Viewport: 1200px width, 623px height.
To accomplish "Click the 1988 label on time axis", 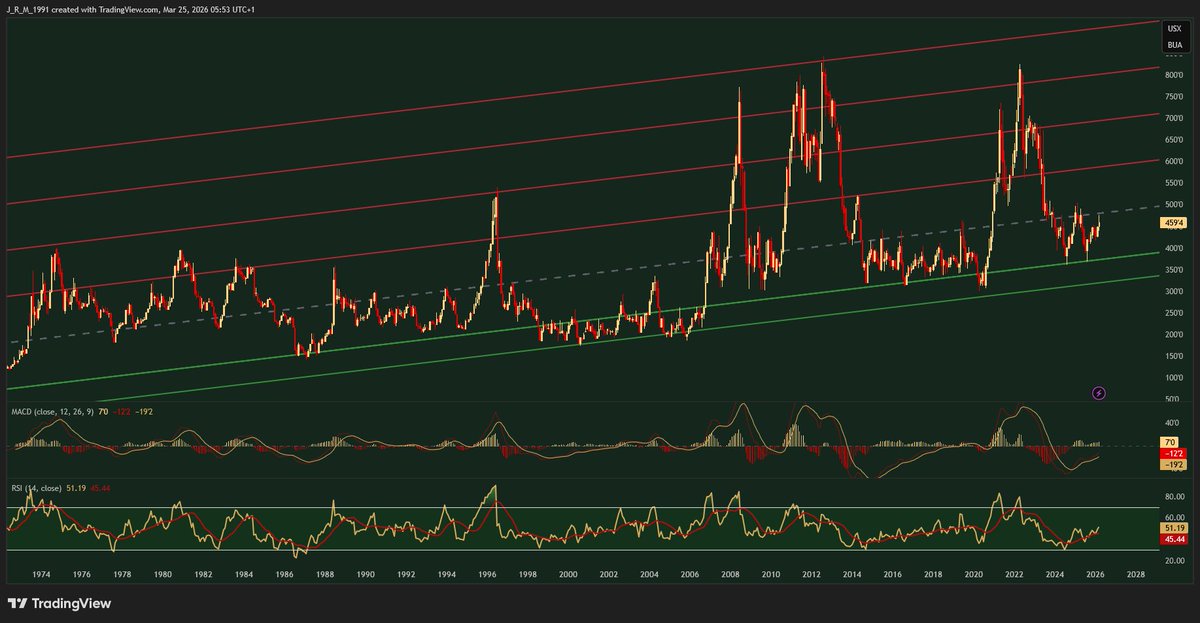I will pos(325,576).
